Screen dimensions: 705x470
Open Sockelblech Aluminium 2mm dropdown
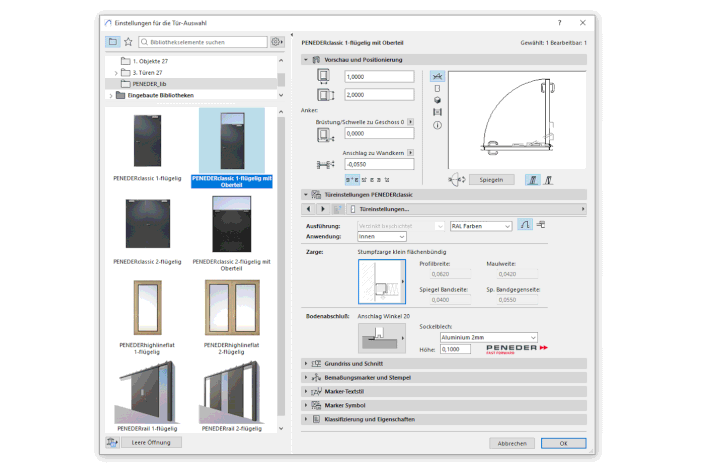tap(489, 337)
